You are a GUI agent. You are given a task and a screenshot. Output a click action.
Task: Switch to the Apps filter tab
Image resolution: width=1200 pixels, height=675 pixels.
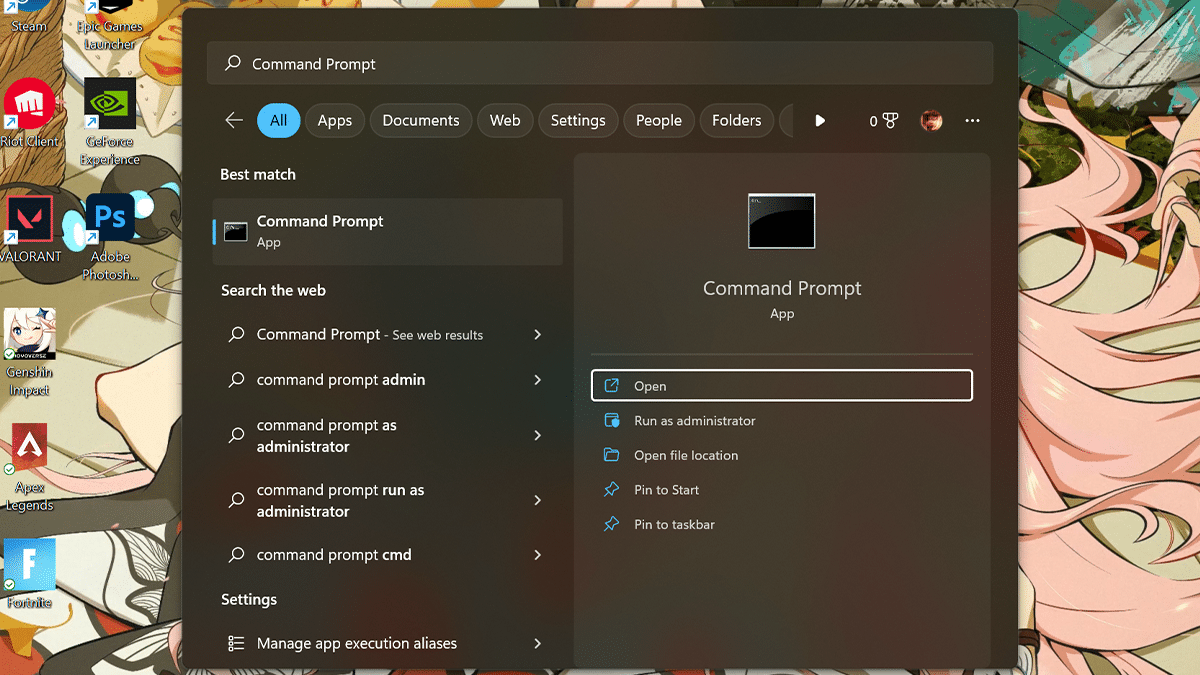(335, 121)
